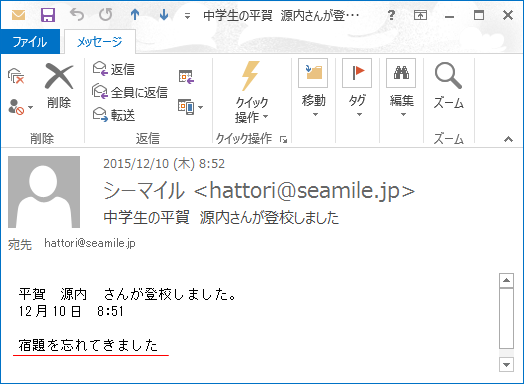Open the ファイル tab

tap(30, 42)
